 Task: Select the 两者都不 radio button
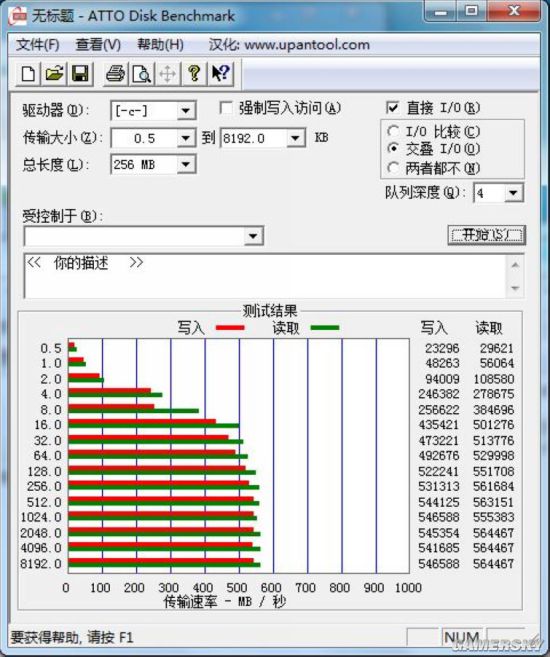pos(393,168)
